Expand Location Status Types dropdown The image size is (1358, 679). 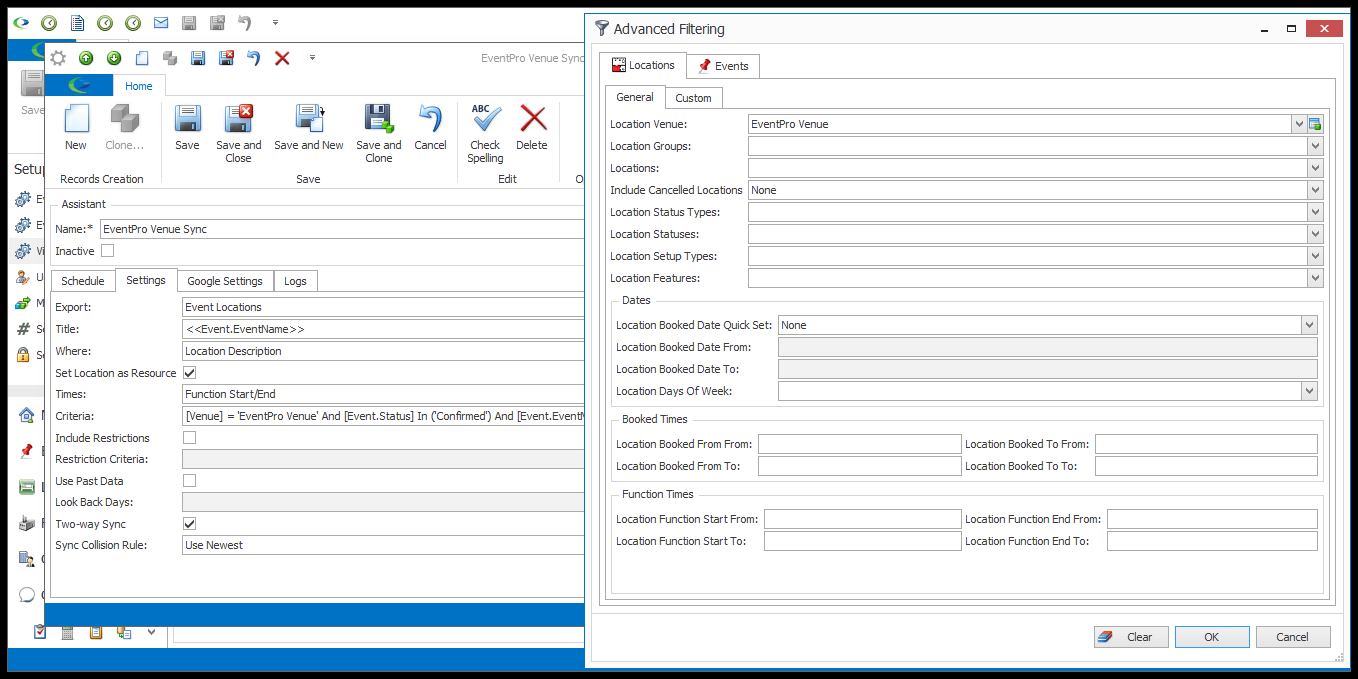click(x=1315, y=212)
